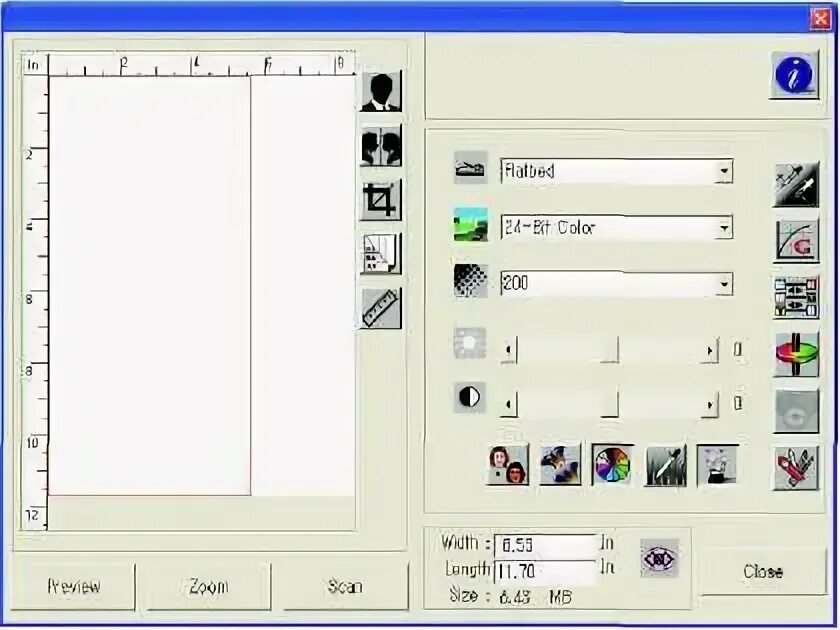
Task: Click the eye lock icon beside Width
Action: click(x=660, y=558)
